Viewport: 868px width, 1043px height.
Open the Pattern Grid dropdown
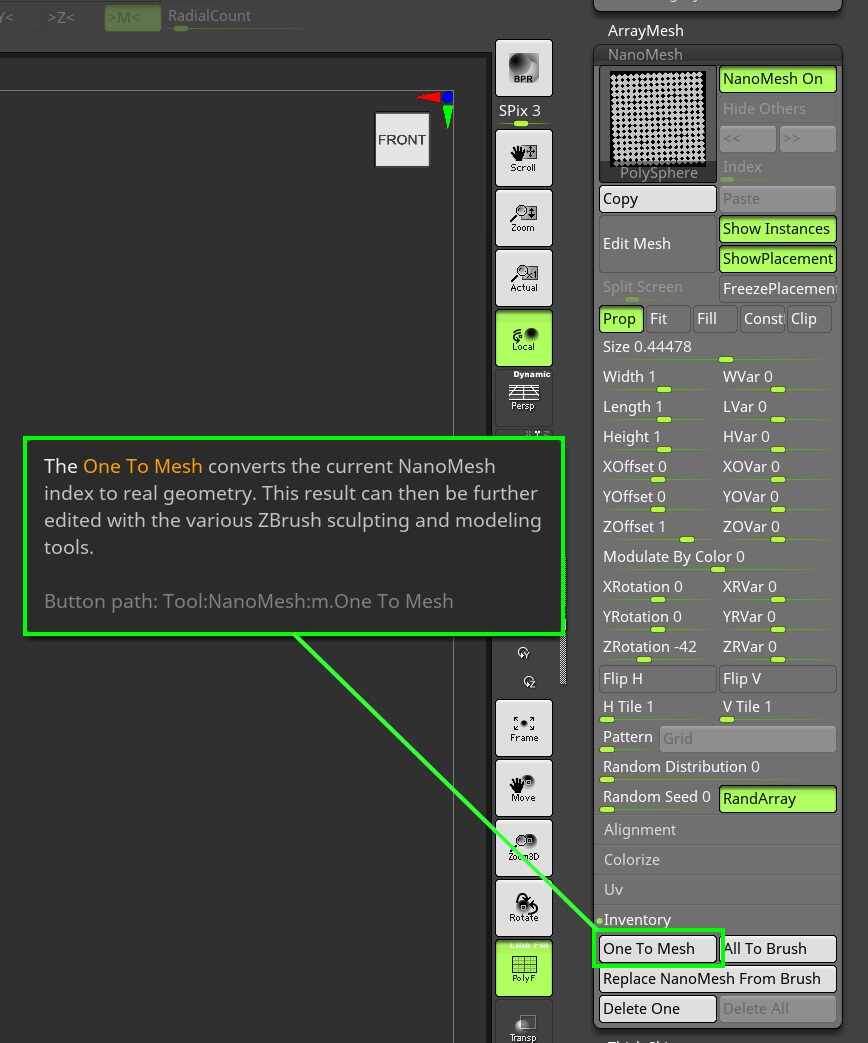(x=748, y=739)
